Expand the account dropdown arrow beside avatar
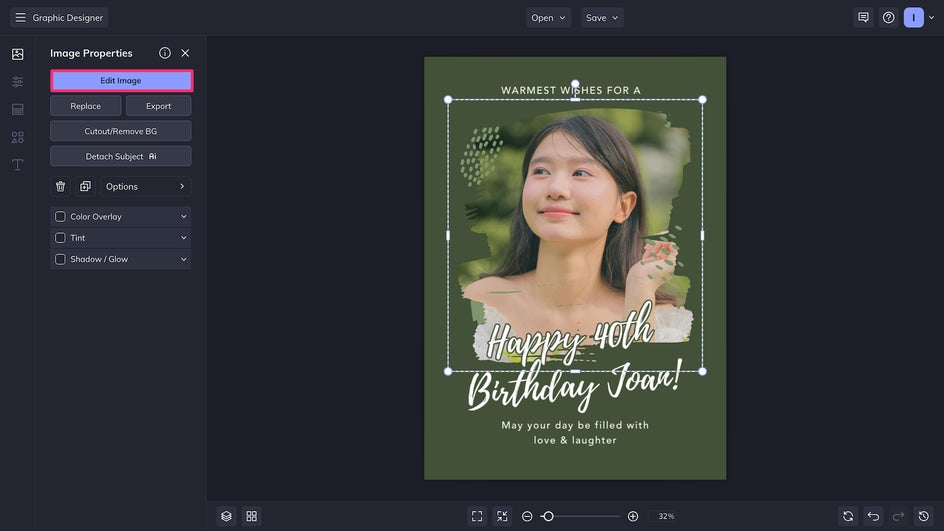 coord(931,17)
